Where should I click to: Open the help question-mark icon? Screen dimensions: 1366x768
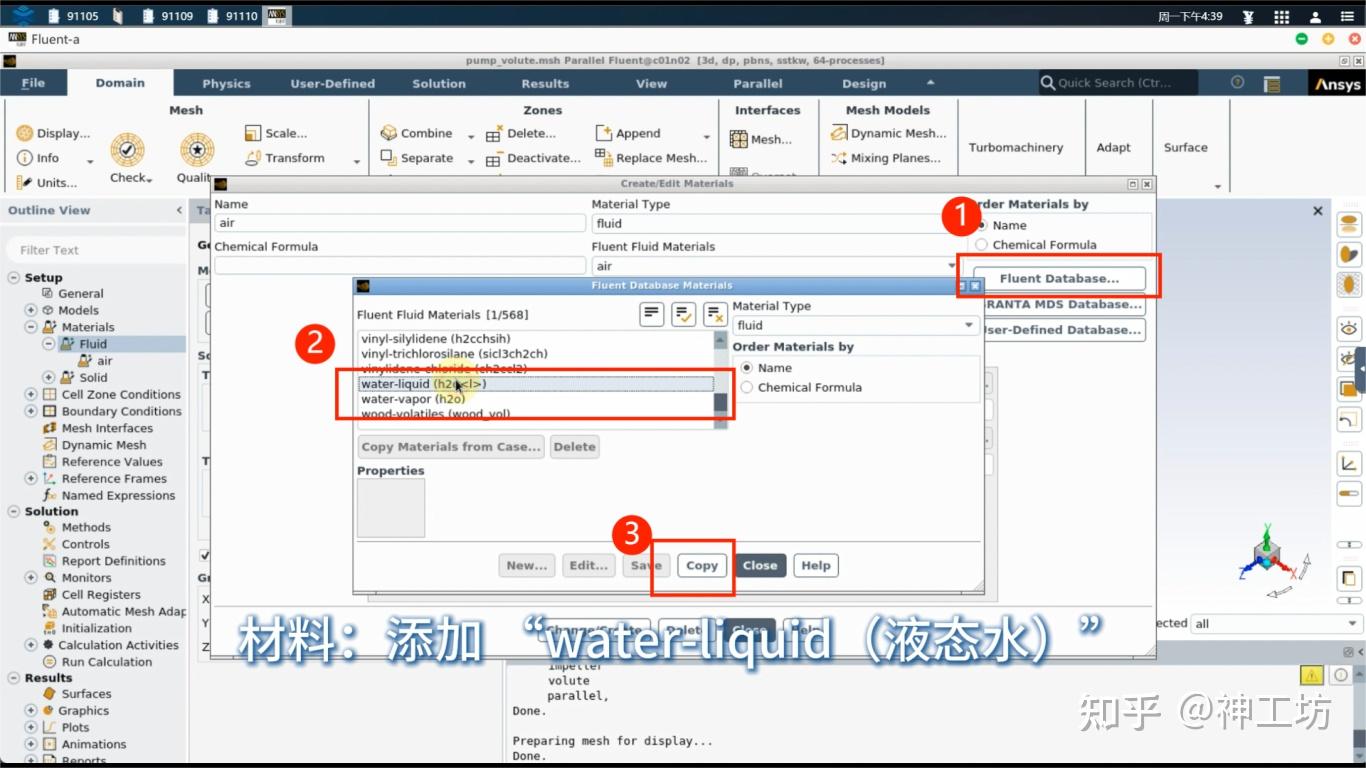click(1237, 83)
